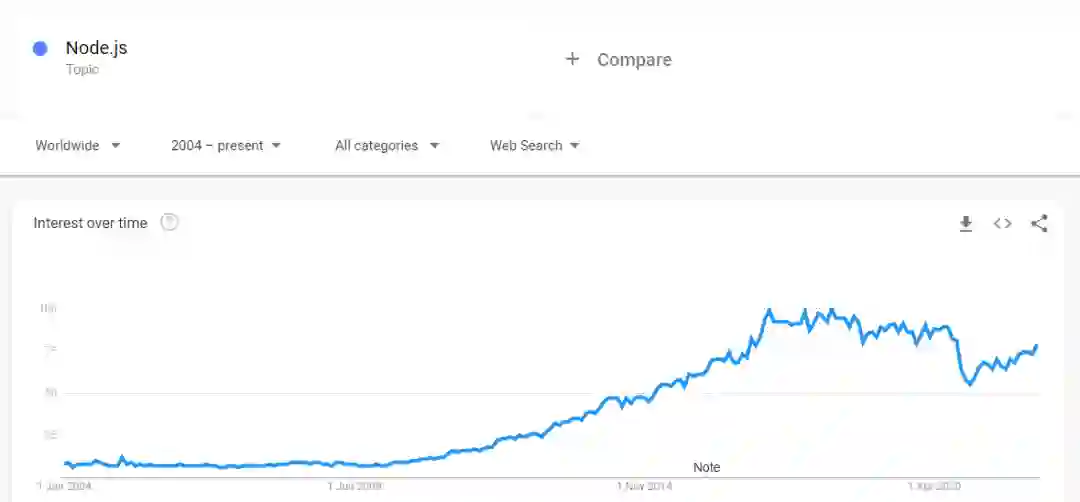Click the Interest over time heading

90,223
